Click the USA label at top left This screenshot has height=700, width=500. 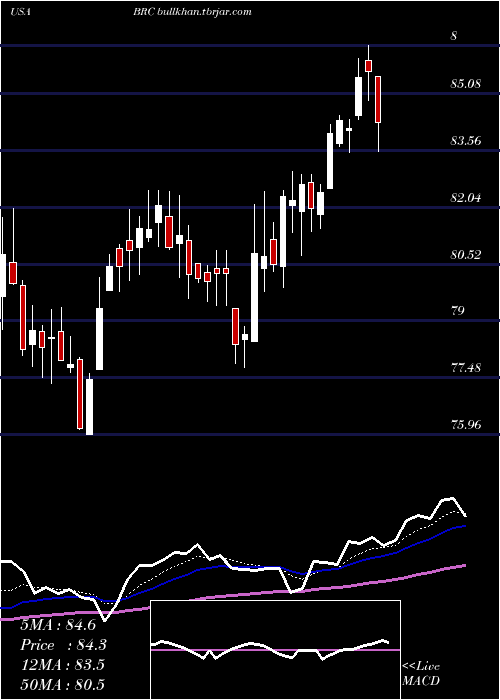pos(20,12)
